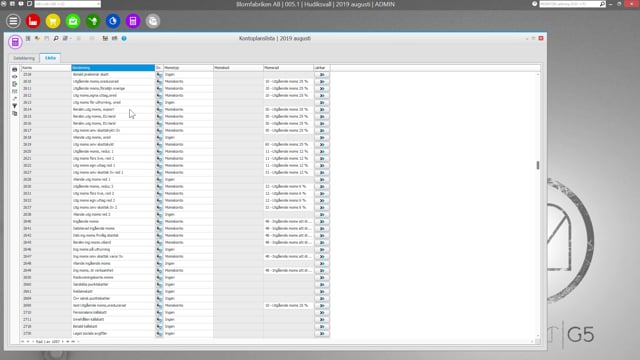Click the column layout icon in sidebar

(15, 91)
